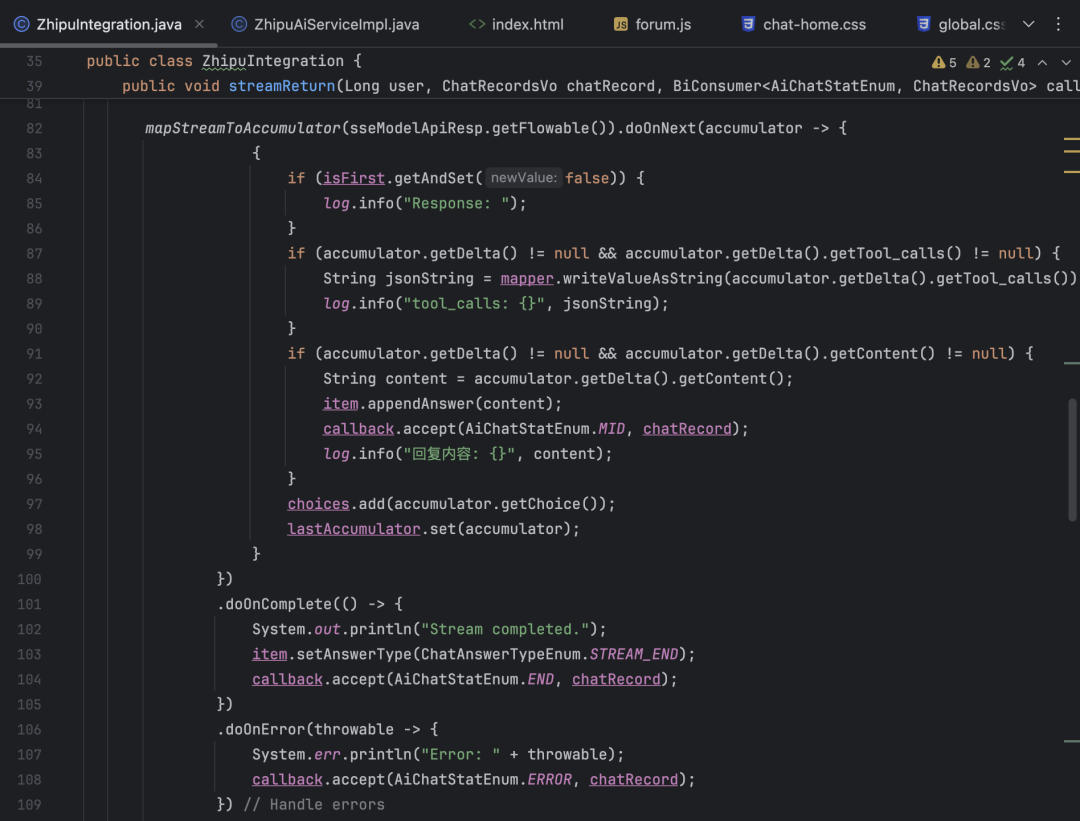Viewport: 1080px width, 821px height.
Task: Click the "回复内容: {}" string literal
Action: (459, 454)
